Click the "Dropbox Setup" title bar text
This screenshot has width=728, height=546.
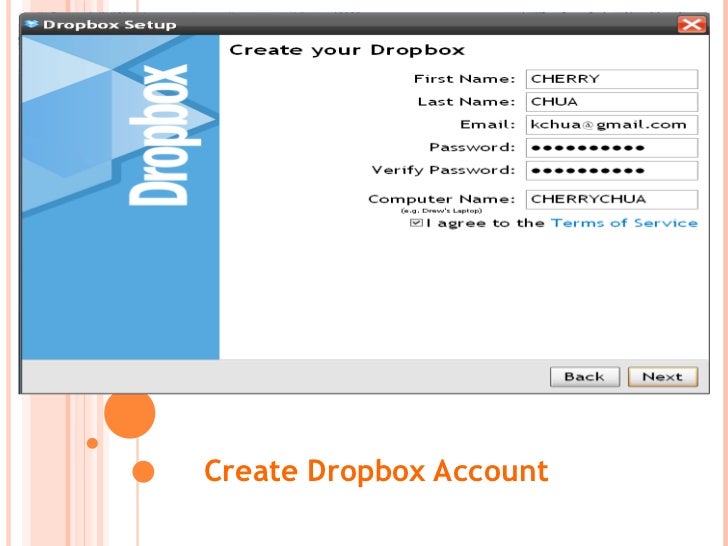click(x=110, y=24)
